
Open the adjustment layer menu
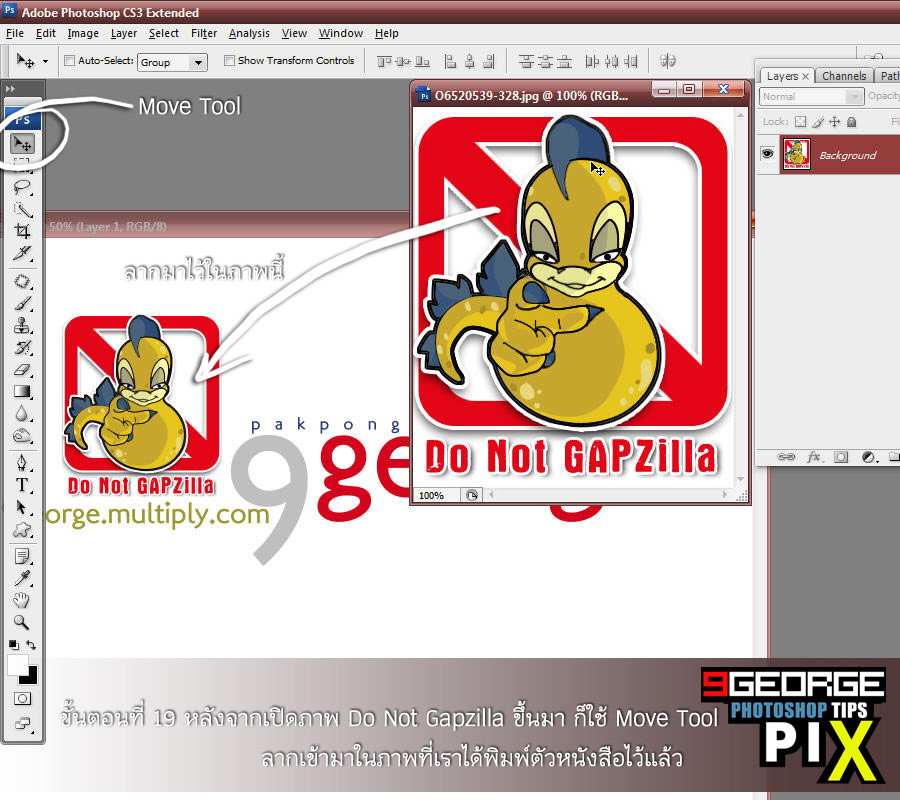[x=869, y=457]
